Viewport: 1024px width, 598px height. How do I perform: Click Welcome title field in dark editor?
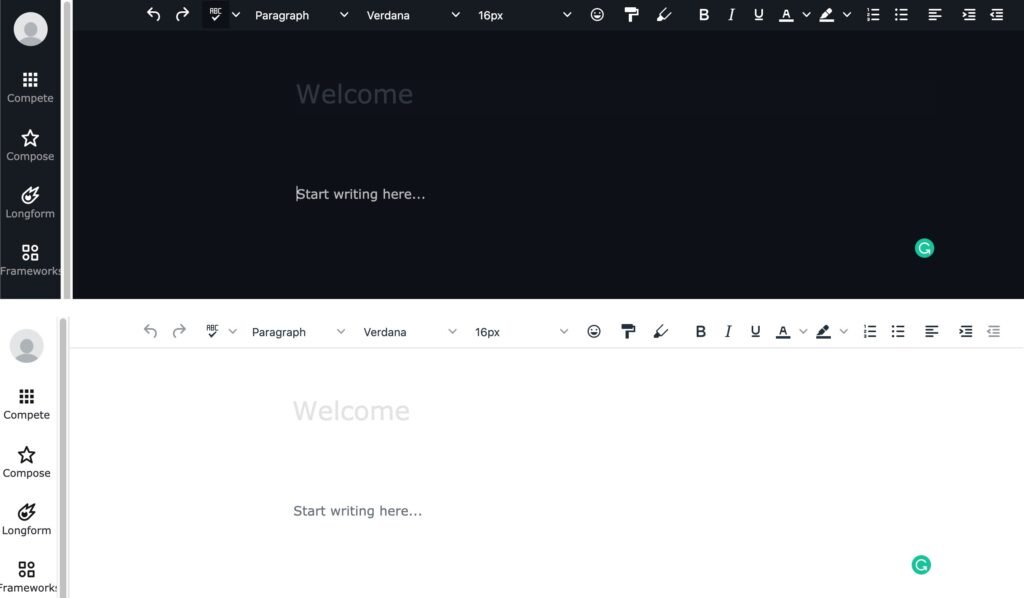pyautogui.click(x=355, y=94)
